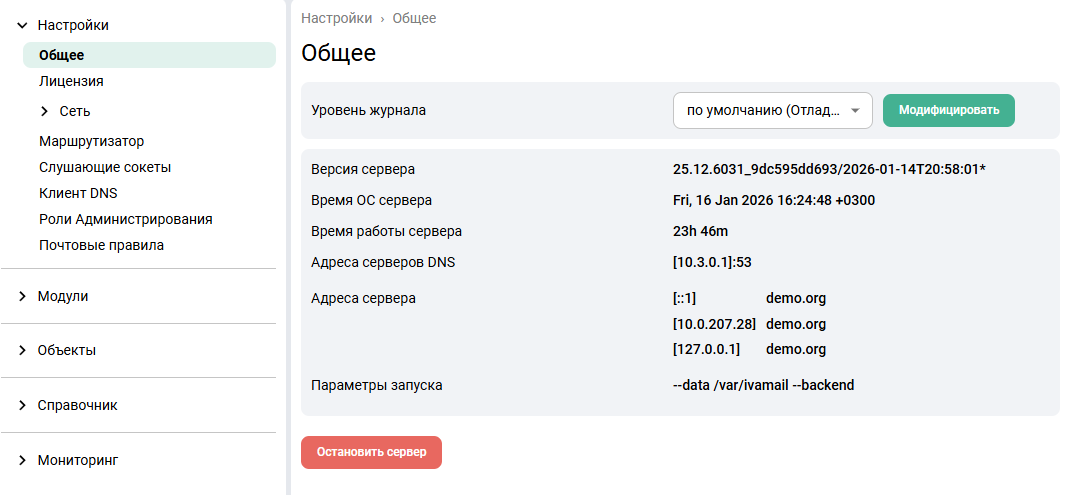Open Роли Администрирования page
The height and width of the screenshot is (495, 1067).
click(x=125, y=219)
